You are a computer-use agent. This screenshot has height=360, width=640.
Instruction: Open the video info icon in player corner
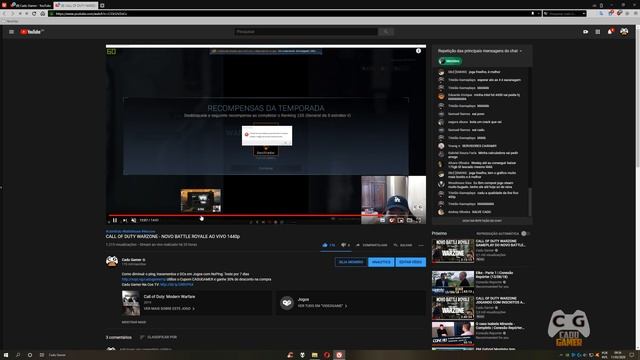point(418,51)
